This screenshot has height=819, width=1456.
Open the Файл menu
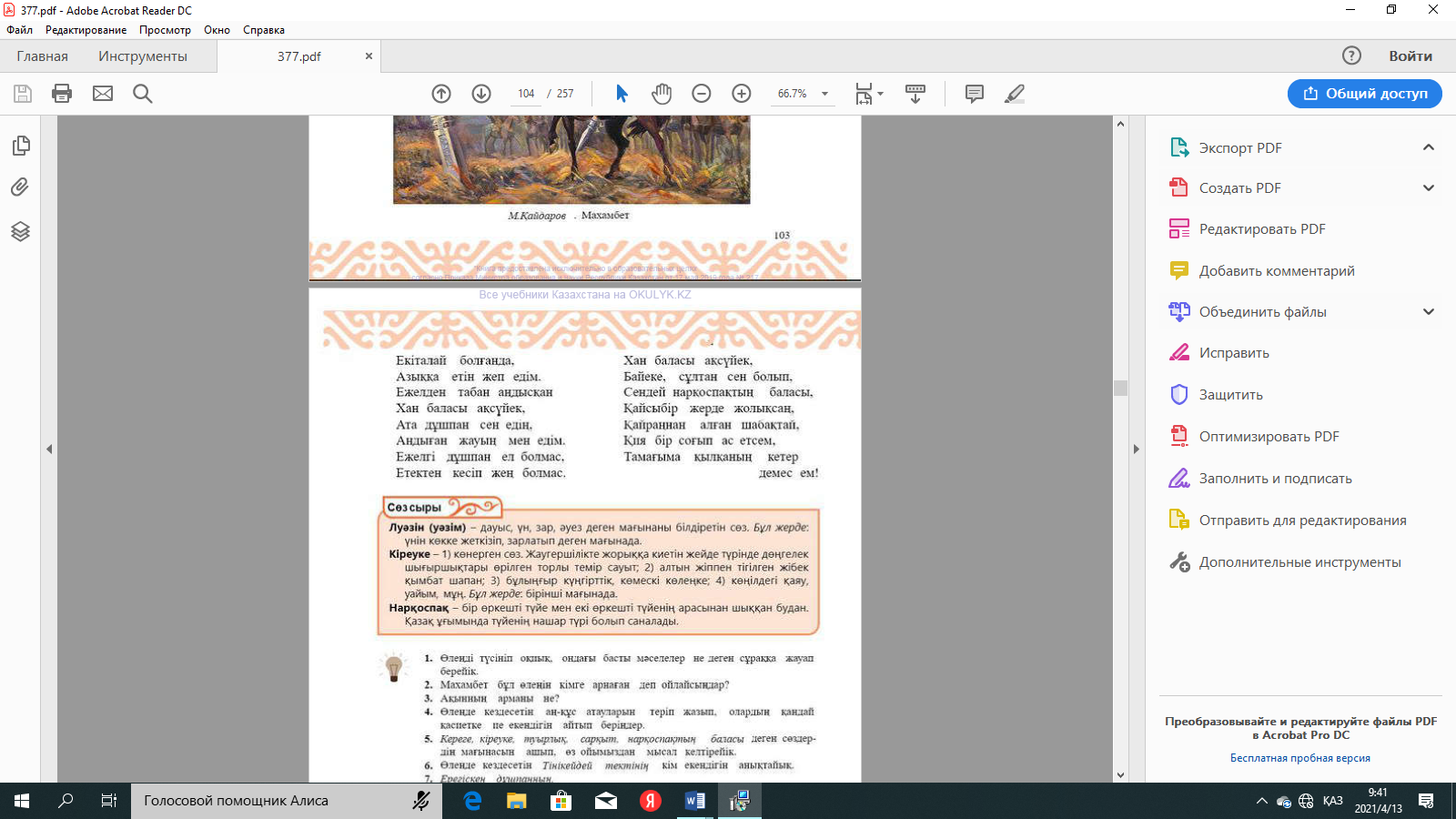19,30
